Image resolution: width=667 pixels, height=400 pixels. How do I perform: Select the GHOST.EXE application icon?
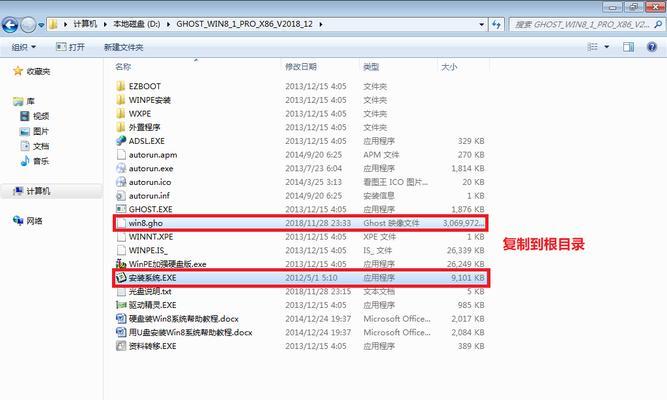121,209
